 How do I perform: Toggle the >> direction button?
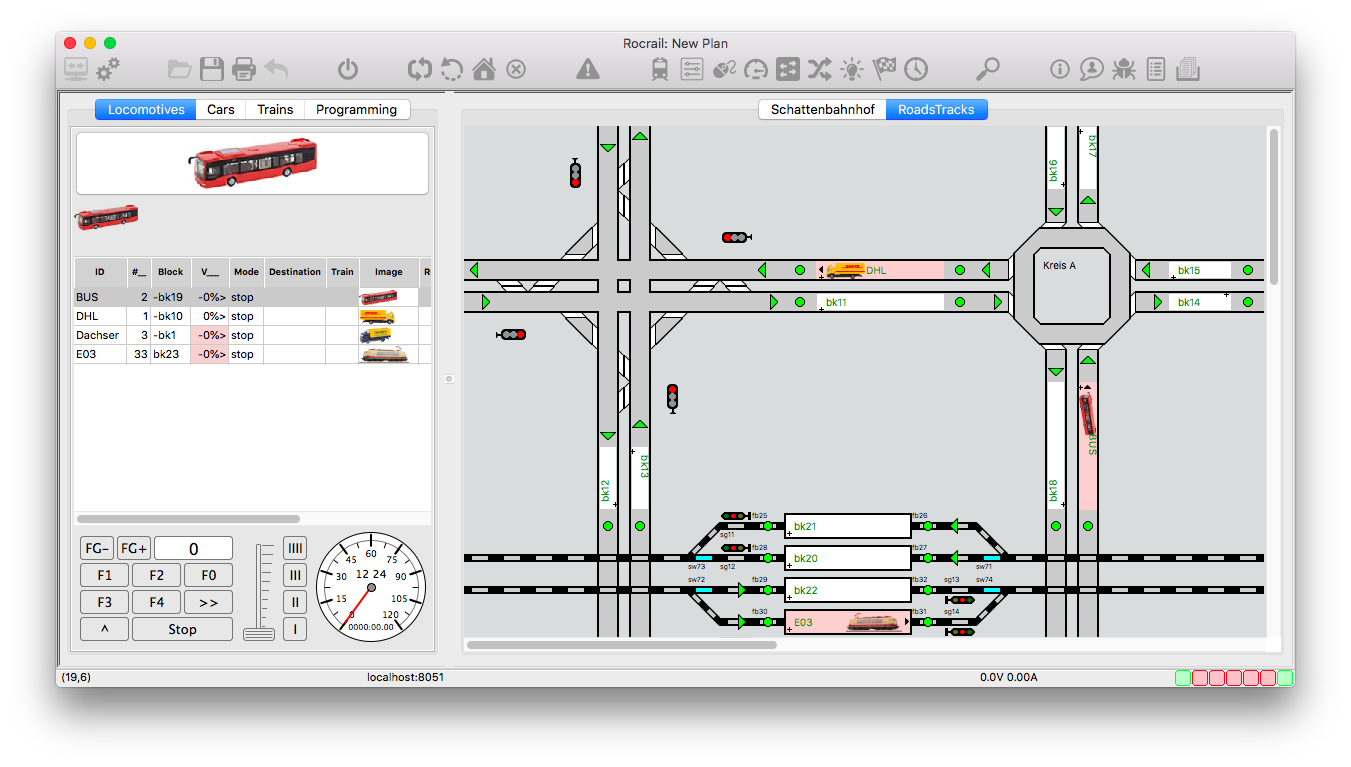[208, 602]
